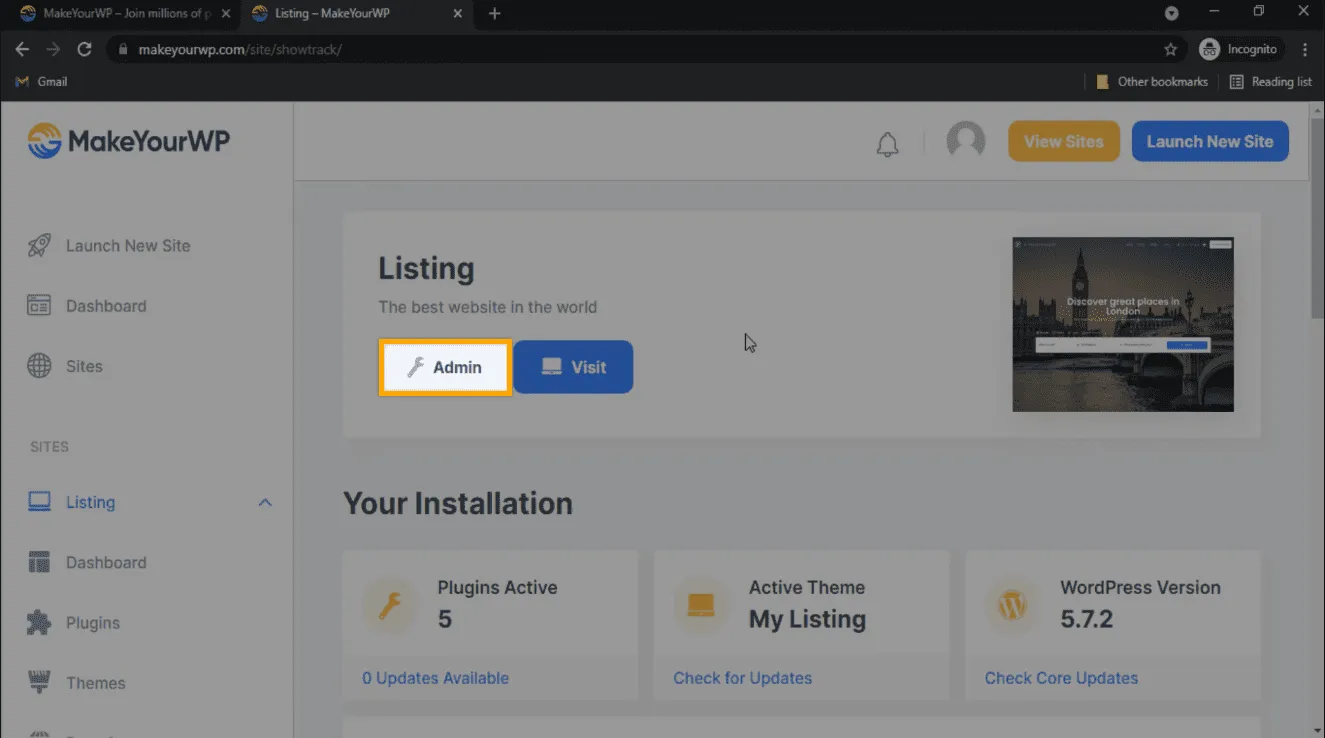Open the Check Core Updates link
This screenshot has width=1325, height=738.
(x=1061, y=678)
